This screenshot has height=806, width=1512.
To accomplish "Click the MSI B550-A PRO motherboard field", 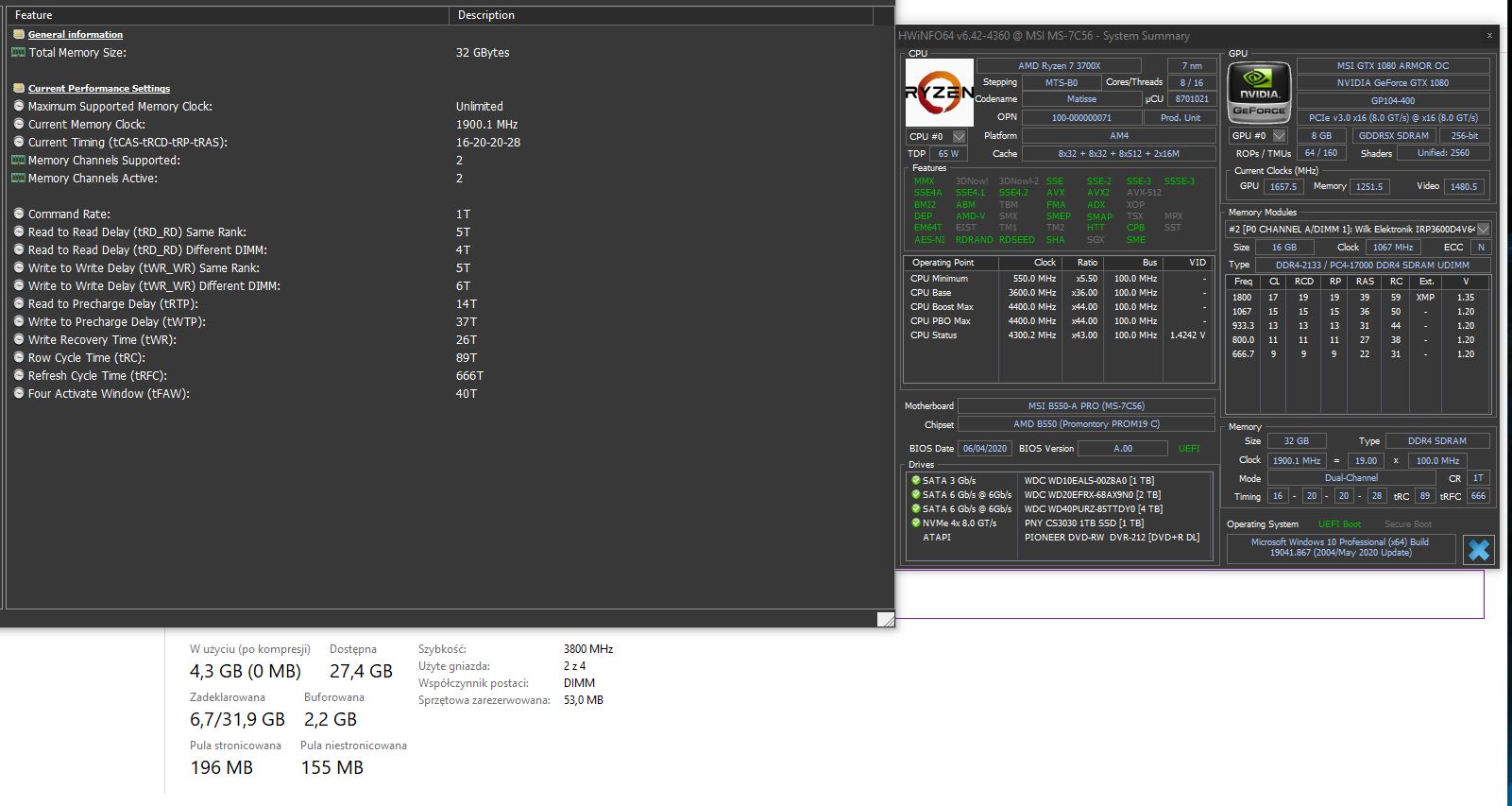I will point(1086,405).
